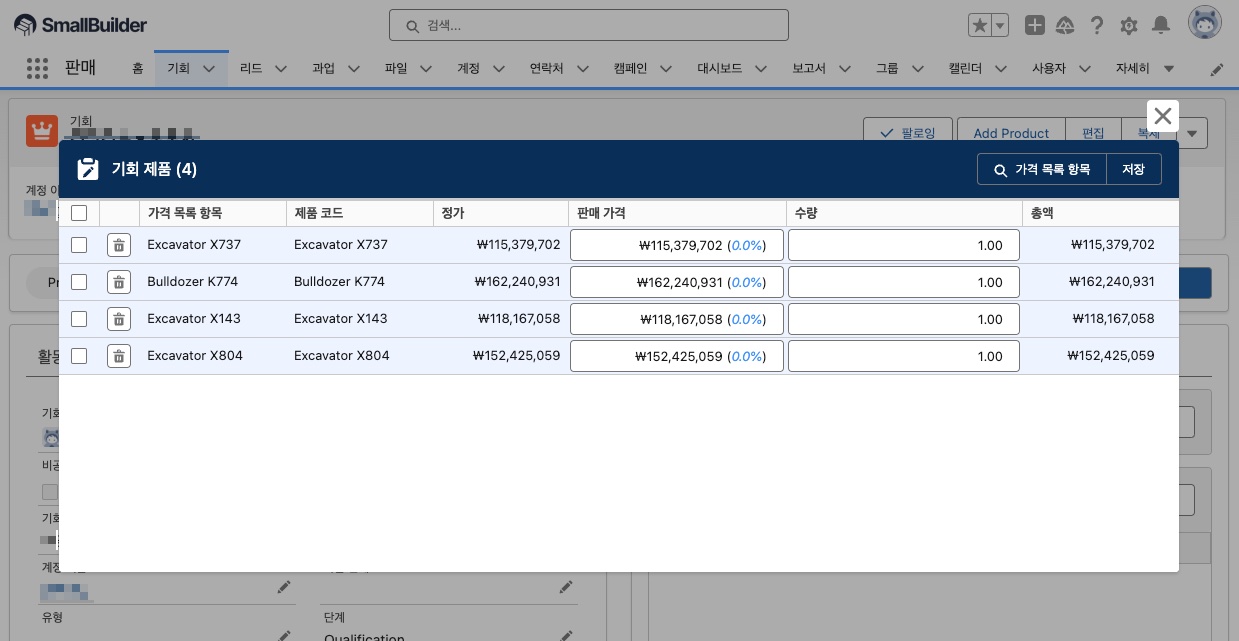The height and width of the screenshot is (641, 1239).
Task: Click the help question mark icon
Action: point(1097,25)
